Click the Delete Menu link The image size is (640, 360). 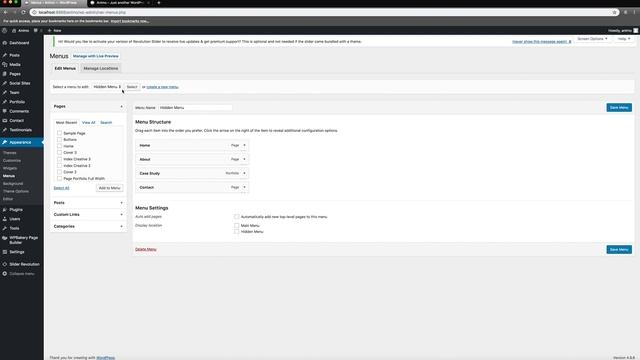(146, 249)
